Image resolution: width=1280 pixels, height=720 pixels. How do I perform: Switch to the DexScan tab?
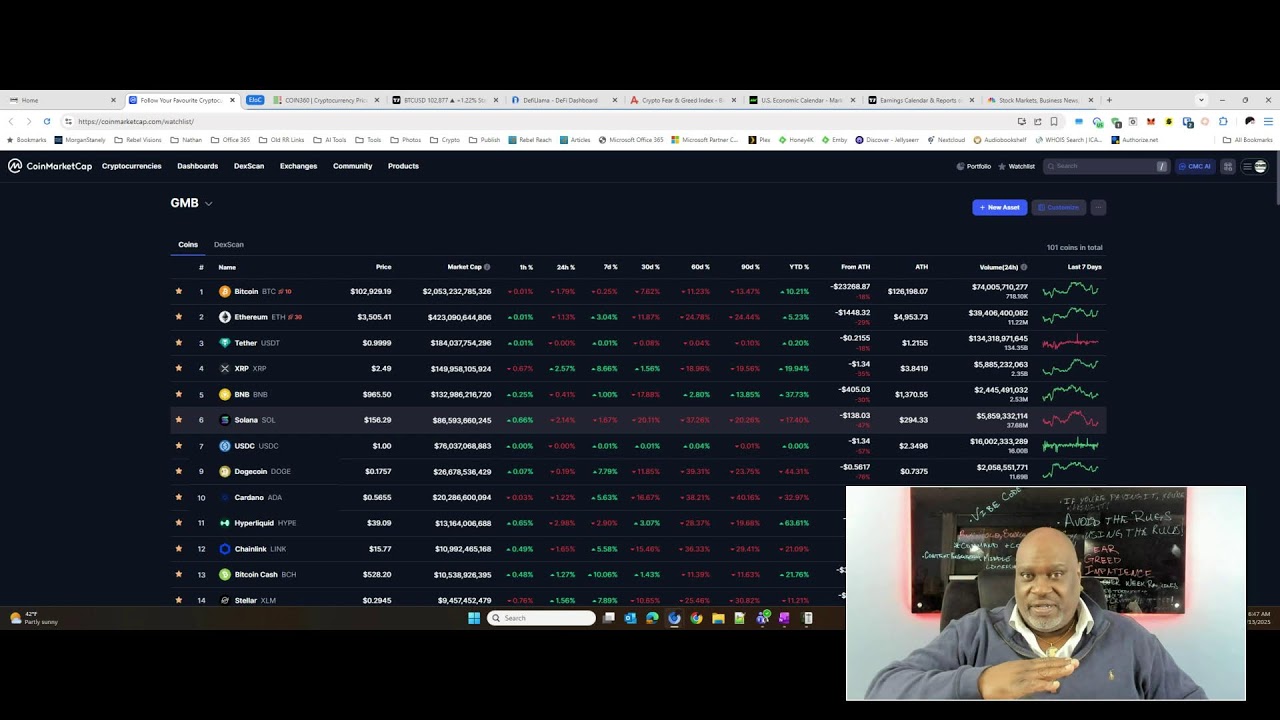[228, 244]
